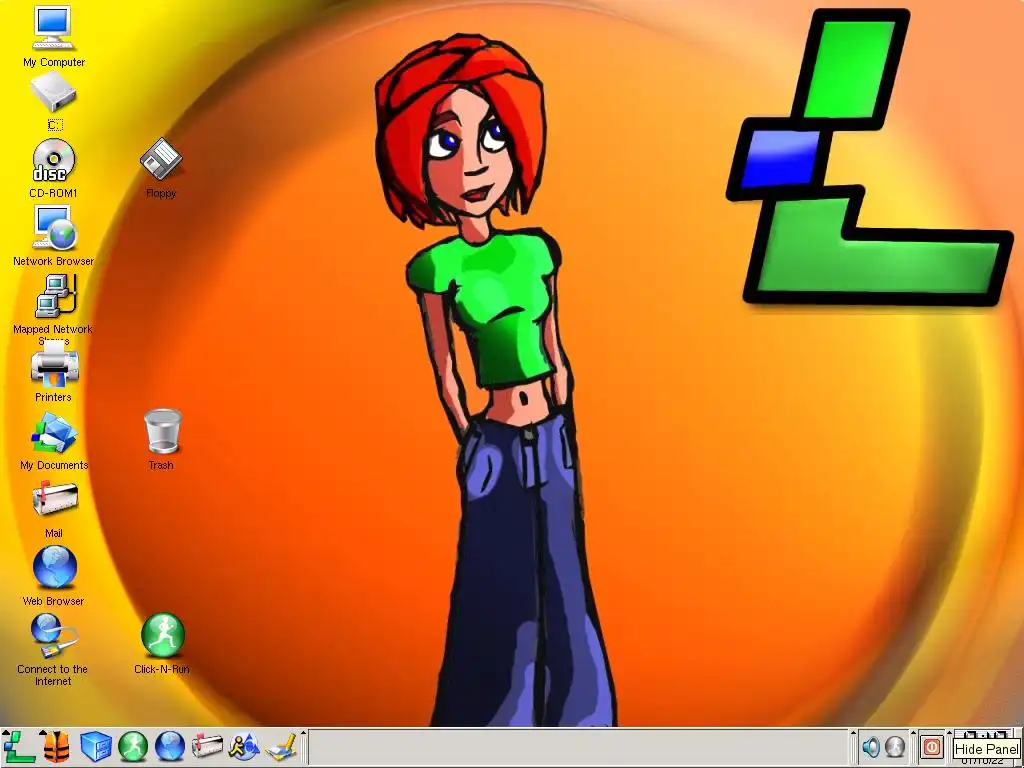
Task: Click the 'CD-ROM1' label text
Action: tap(54, 193)
